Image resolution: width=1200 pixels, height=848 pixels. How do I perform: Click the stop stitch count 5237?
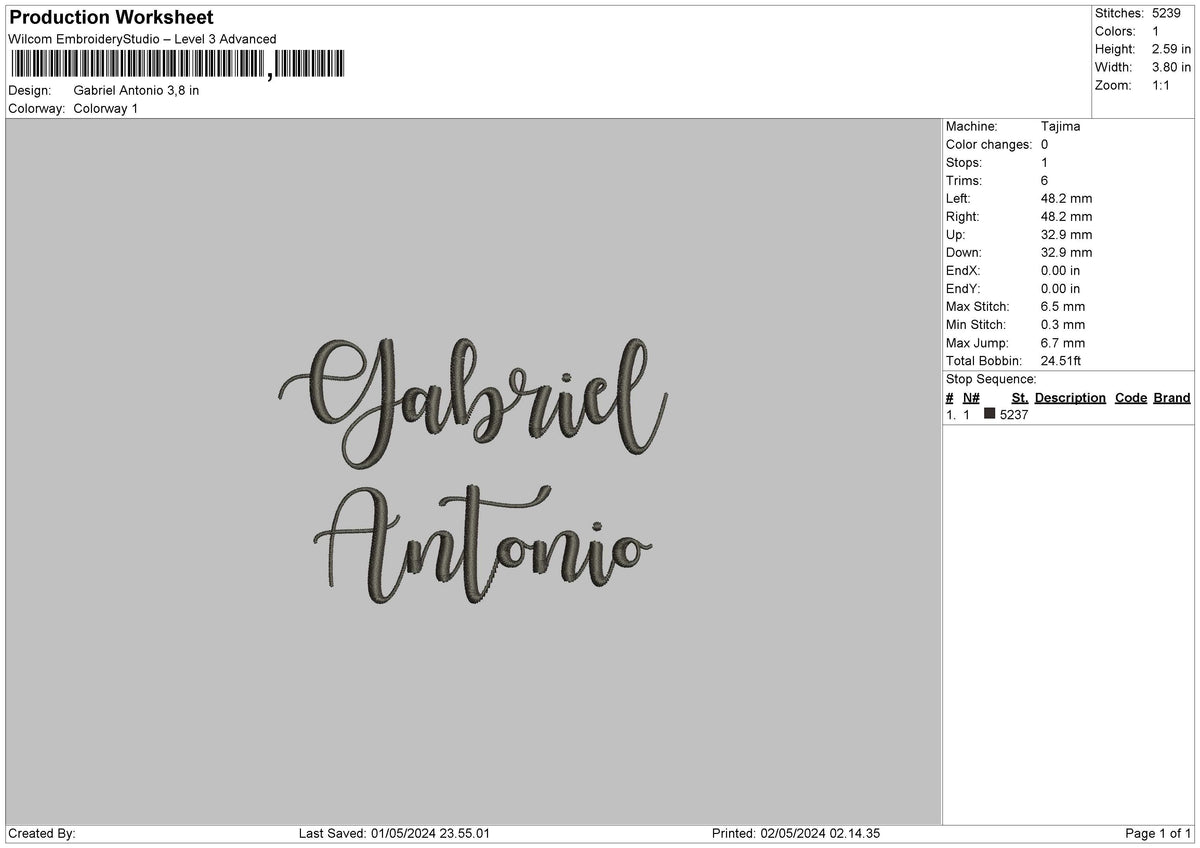point(1014,414)
